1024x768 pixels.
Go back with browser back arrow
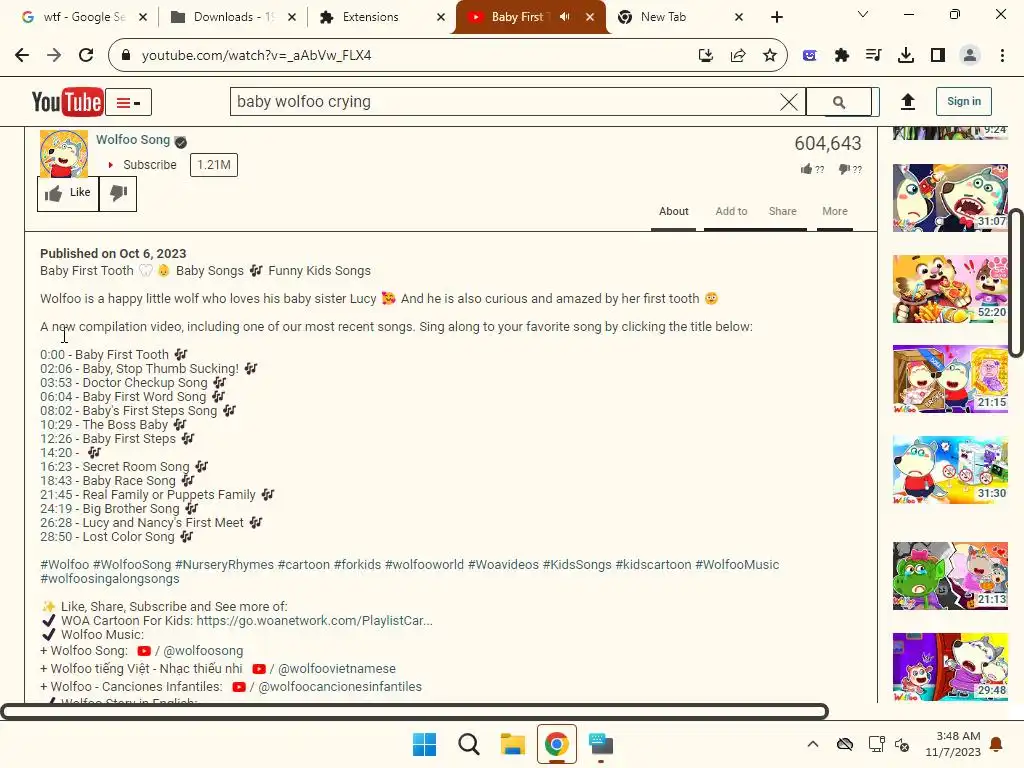[22, 56]
